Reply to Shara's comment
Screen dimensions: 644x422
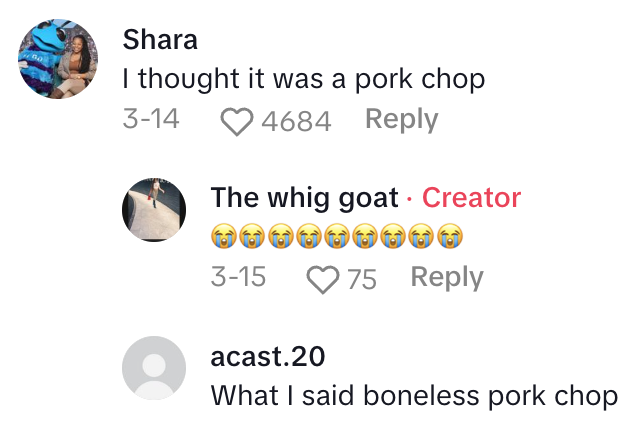(x=402, y=119)
